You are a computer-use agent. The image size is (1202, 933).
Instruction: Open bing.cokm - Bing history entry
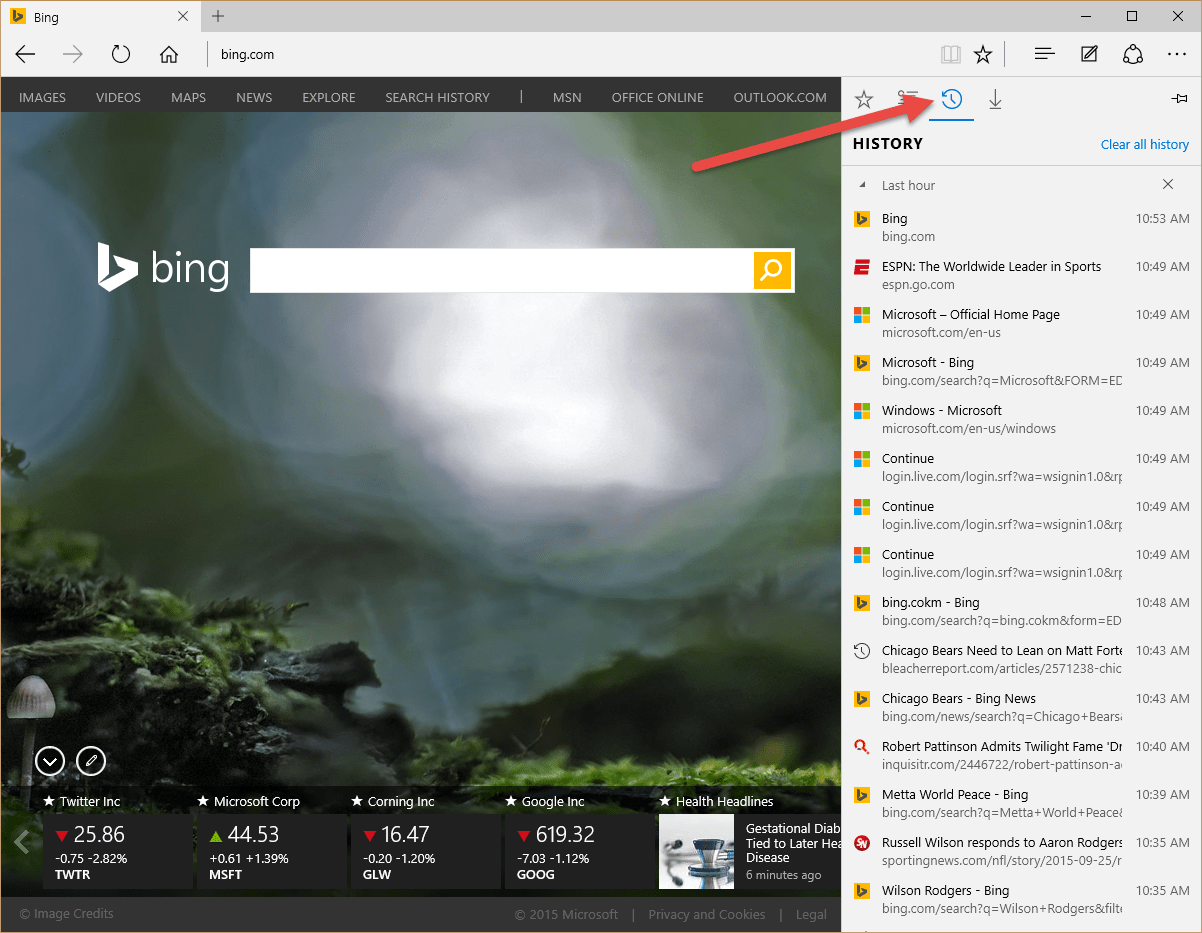(1021, 611)
